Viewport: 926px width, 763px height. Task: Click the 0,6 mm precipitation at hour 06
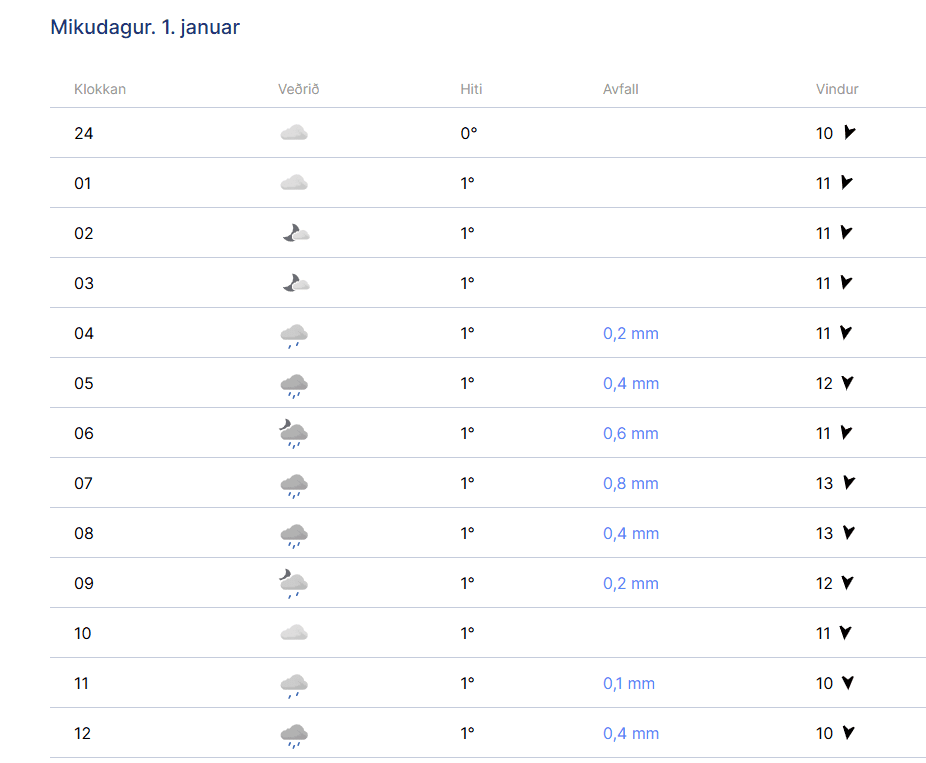coord(631,433)
